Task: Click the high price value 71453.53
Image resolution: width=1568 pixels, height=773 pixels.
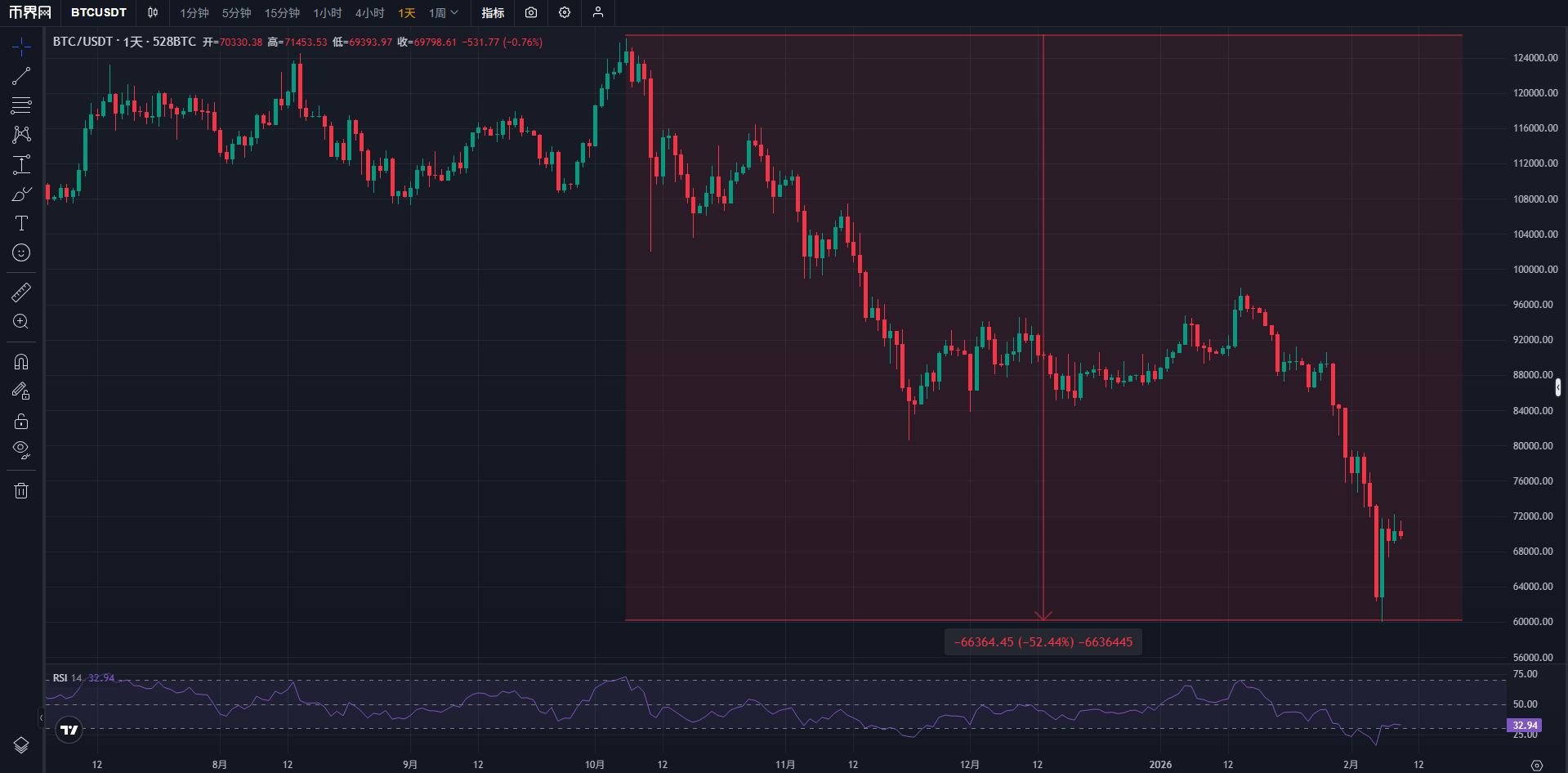Action: pyautogui.click(x=306, y=42)
